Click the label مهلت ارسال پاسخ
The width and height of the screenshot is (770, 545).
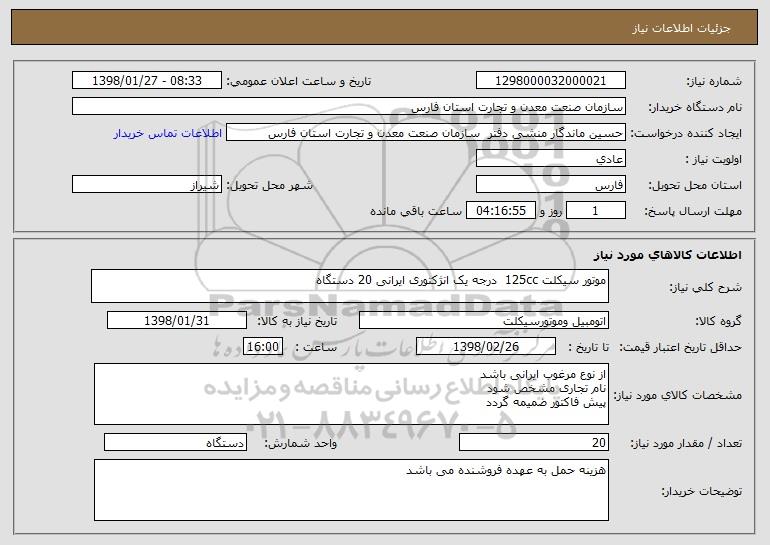(x=693, y=212)
